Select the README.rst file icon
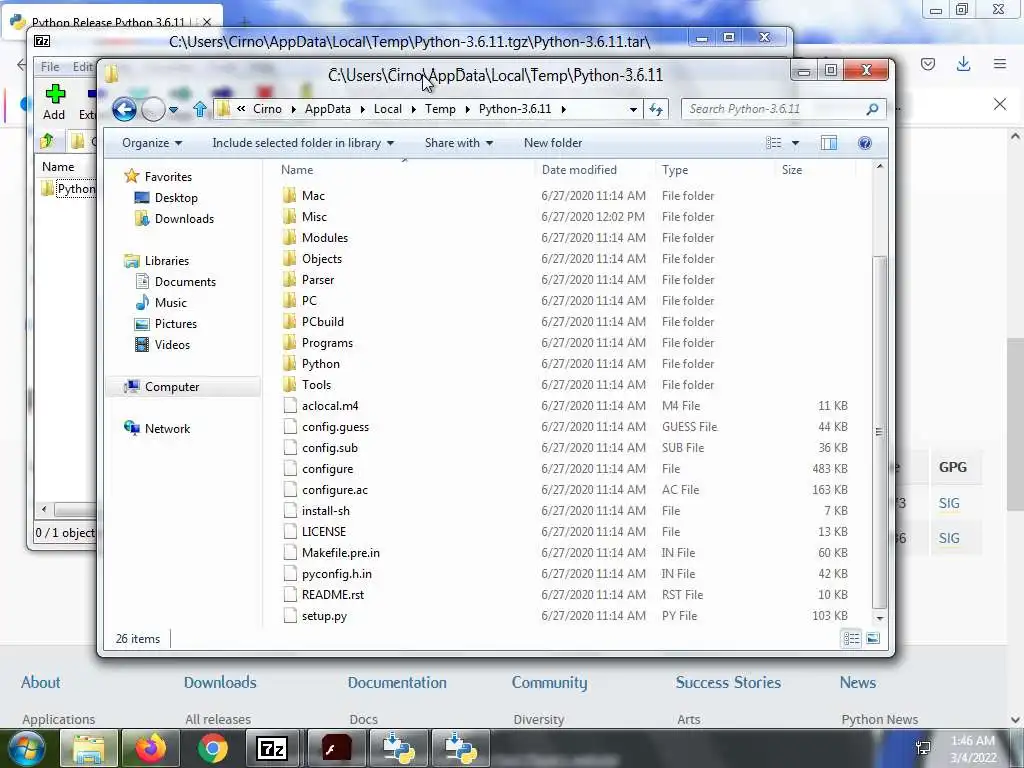Screen dimensions: 1024x768 click(290, 595)
